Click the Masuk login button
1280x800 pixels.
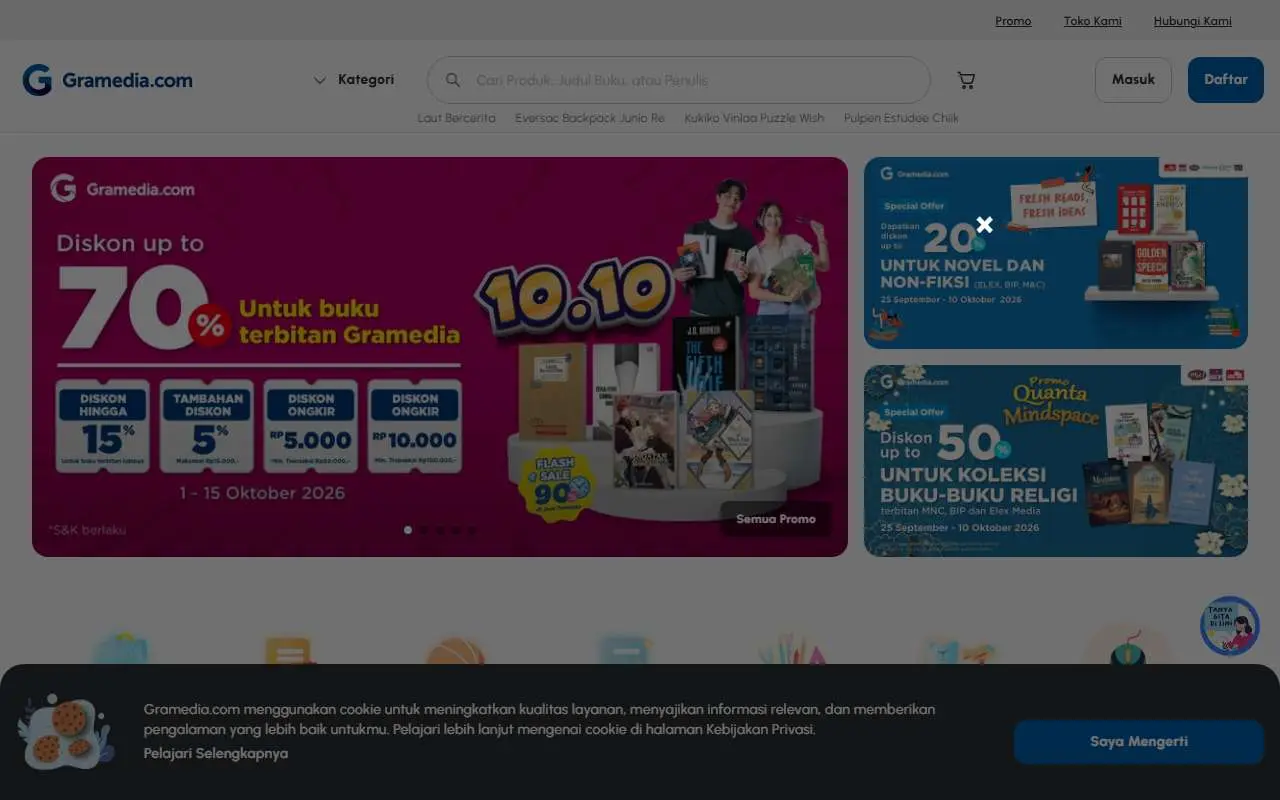(x=1133, y=80)
